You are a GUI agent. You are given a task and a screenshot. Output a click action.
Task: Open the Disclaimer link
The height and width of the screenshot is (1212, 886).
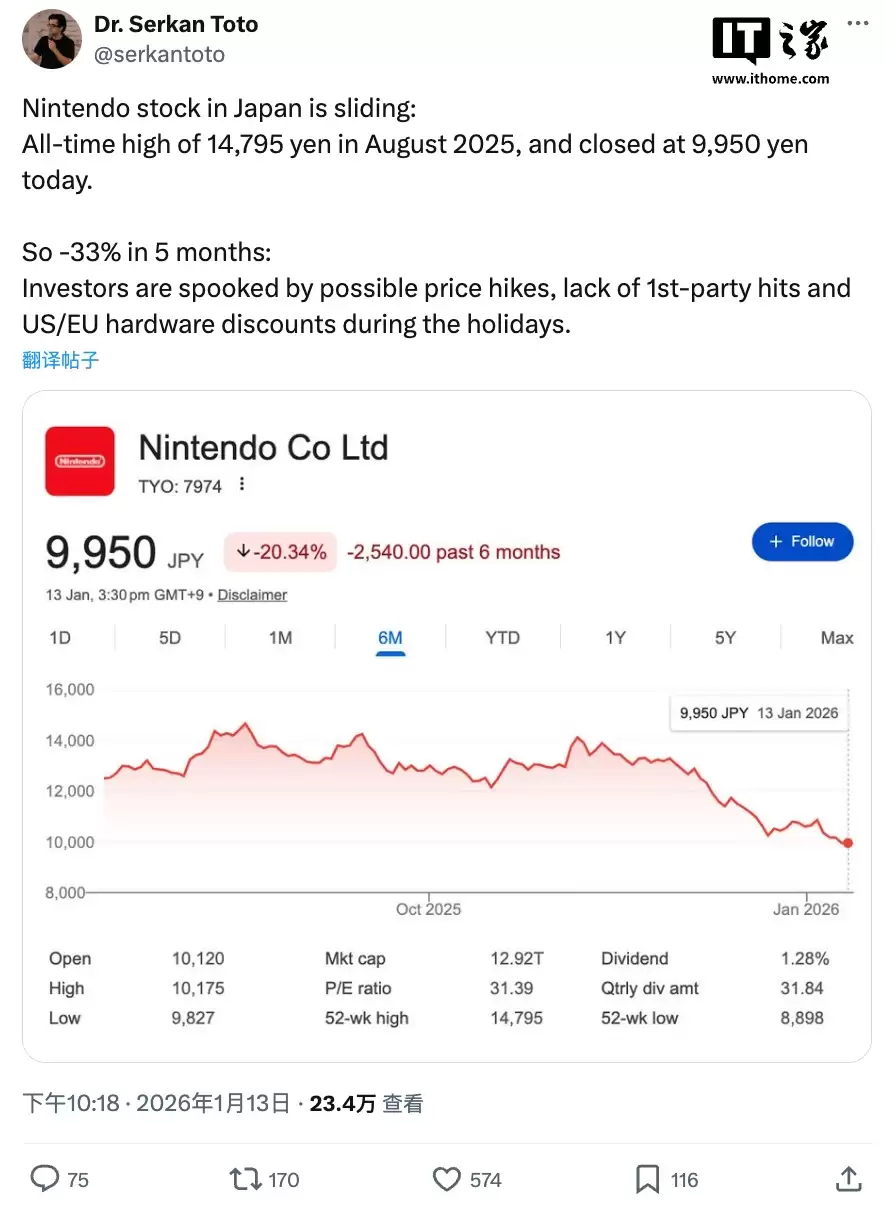252,595
